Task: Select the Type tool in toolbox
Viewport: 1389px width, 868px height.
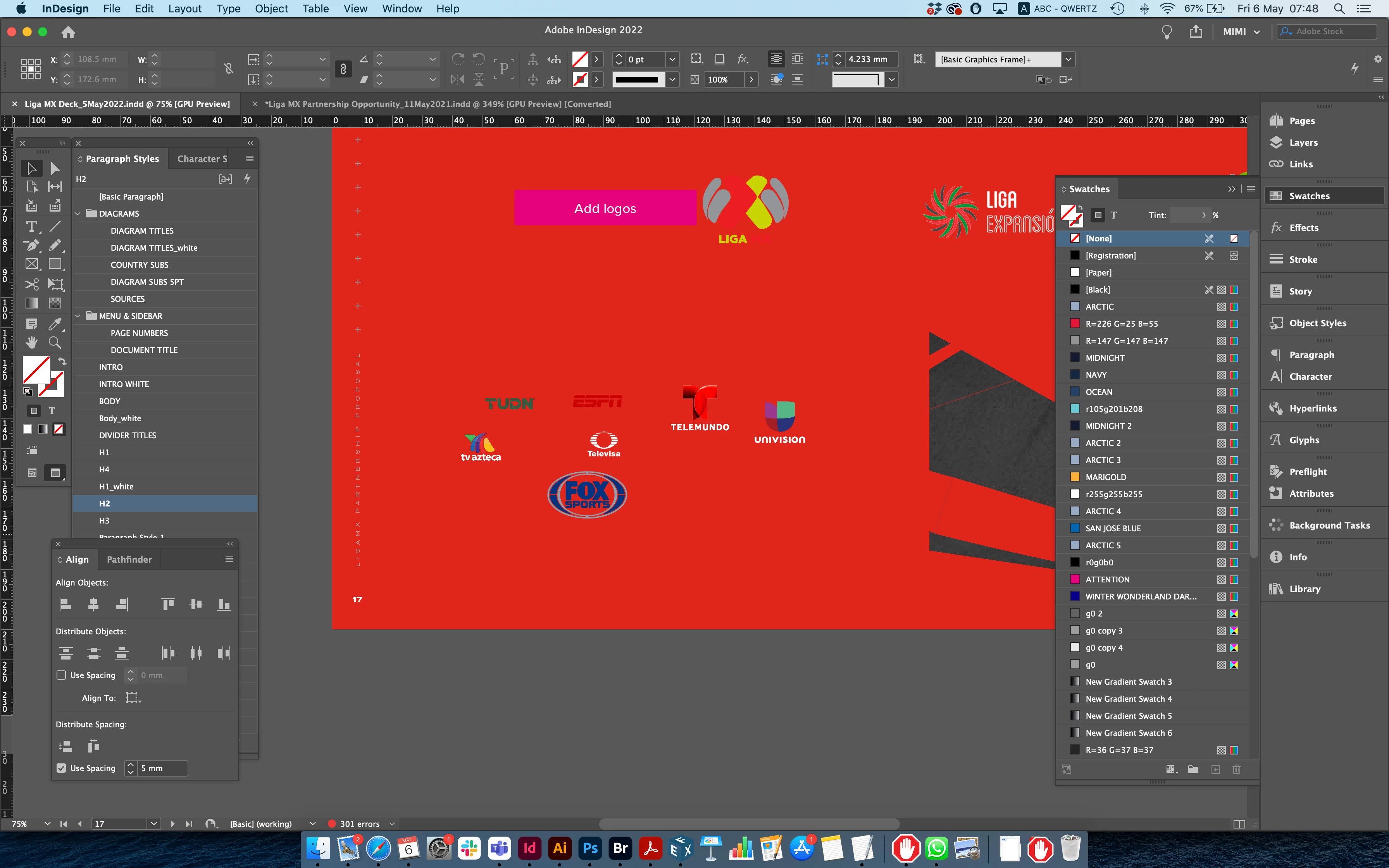Action: tap(31, 226)
